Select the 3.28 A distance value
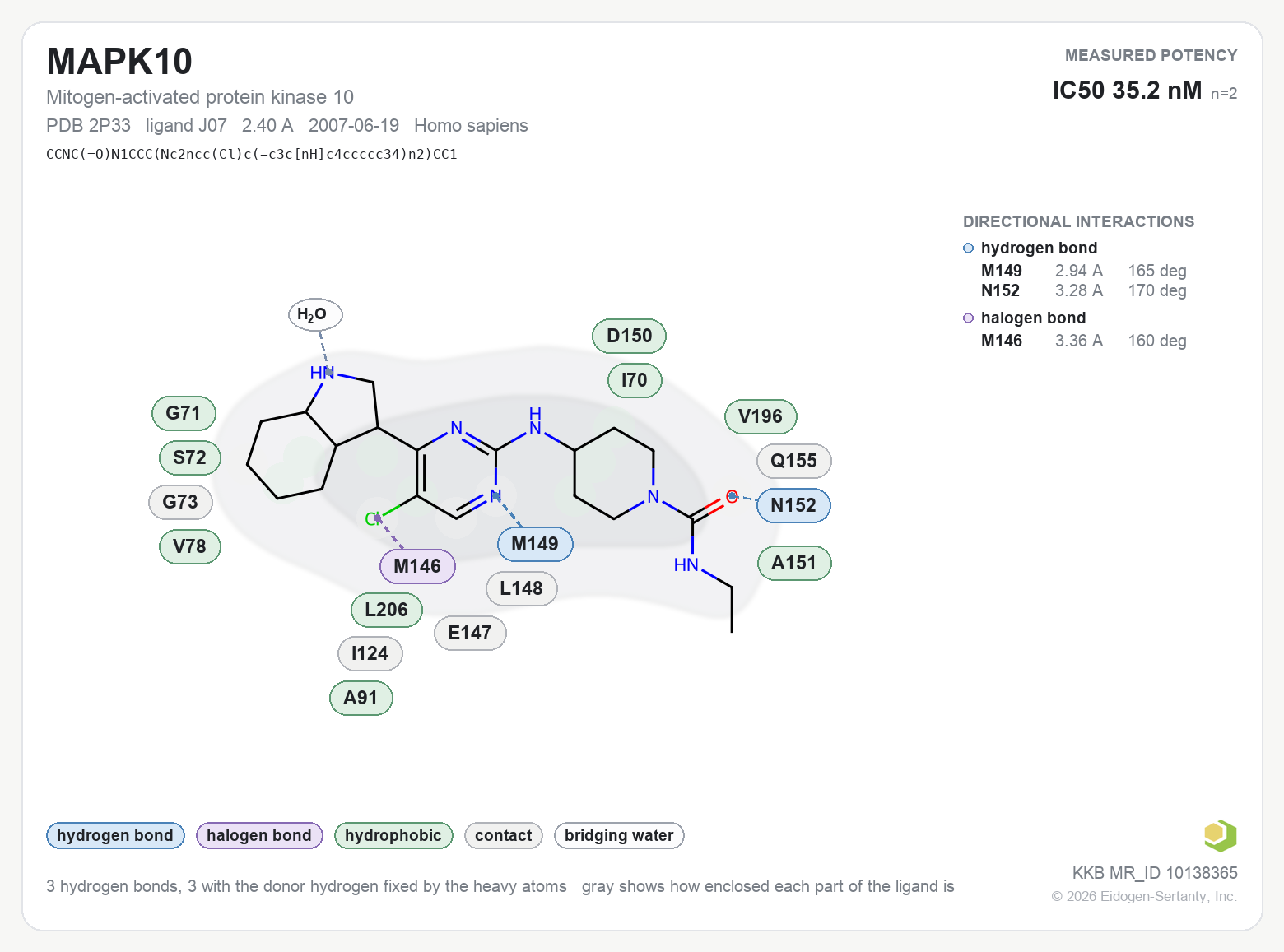 [1079, 290]
